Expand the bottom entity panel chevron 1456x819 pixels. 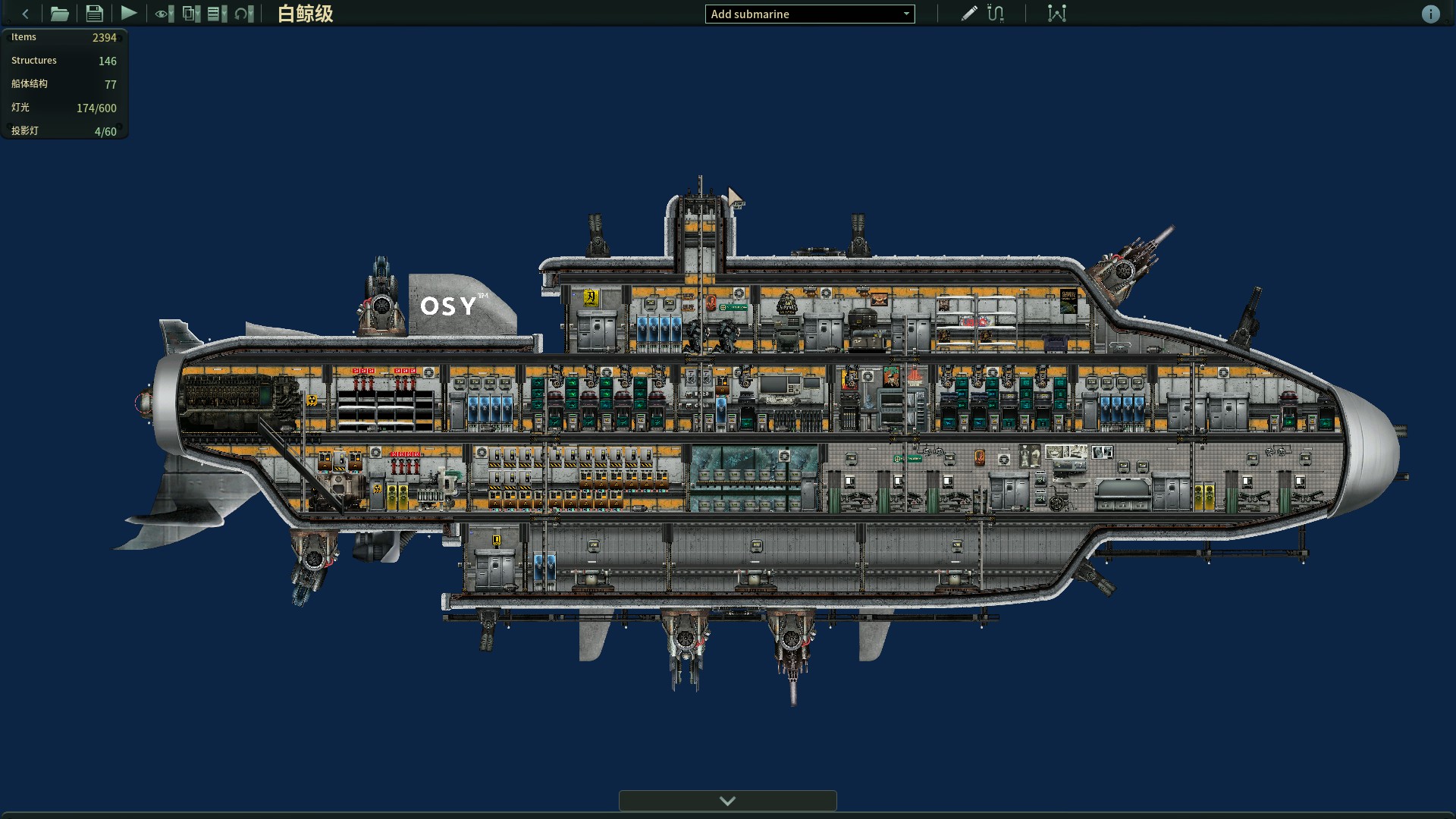pos(727,801)
